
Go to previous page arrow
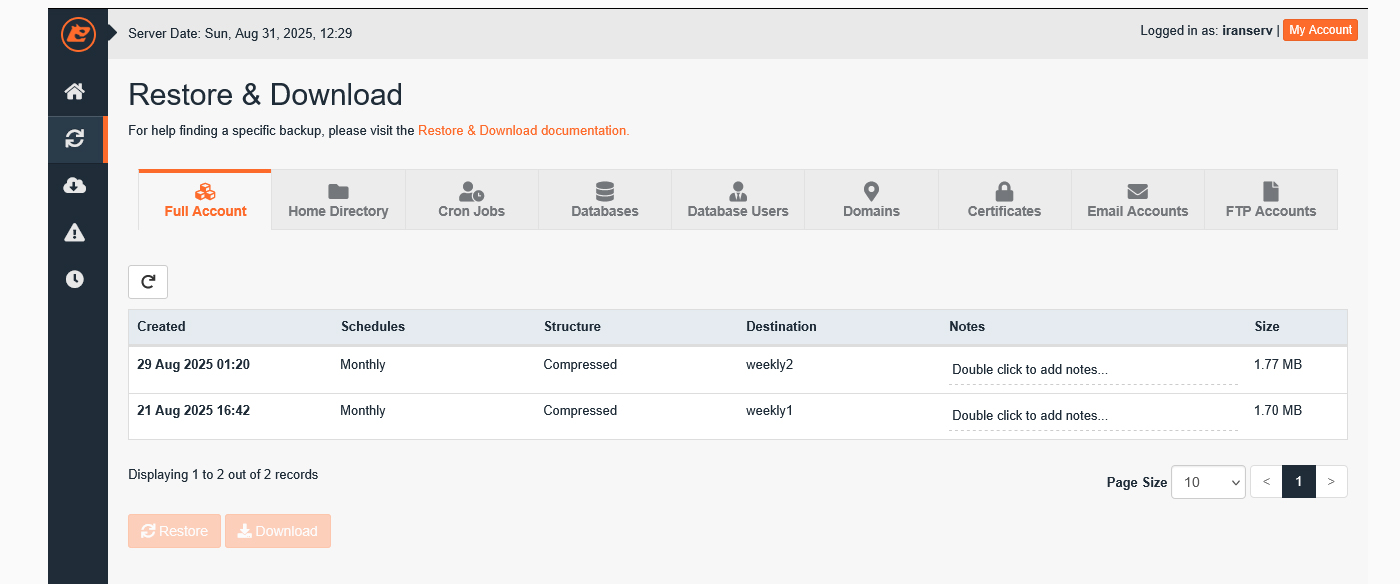pyautogui.click(x=1266, y=482)
